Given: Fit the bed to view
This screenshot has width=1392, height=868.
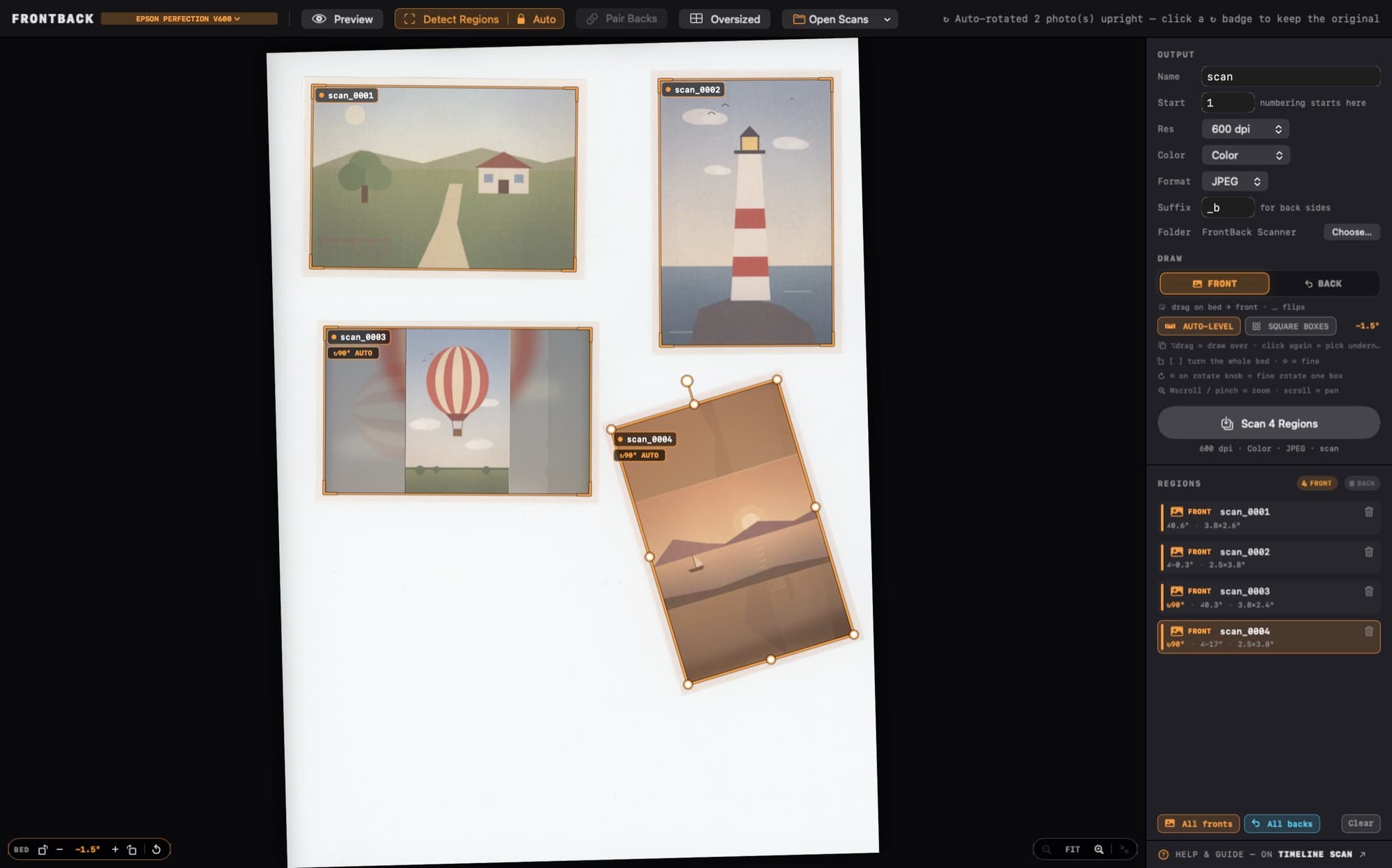Looking at the screenshot, I should click(1073, 849).
